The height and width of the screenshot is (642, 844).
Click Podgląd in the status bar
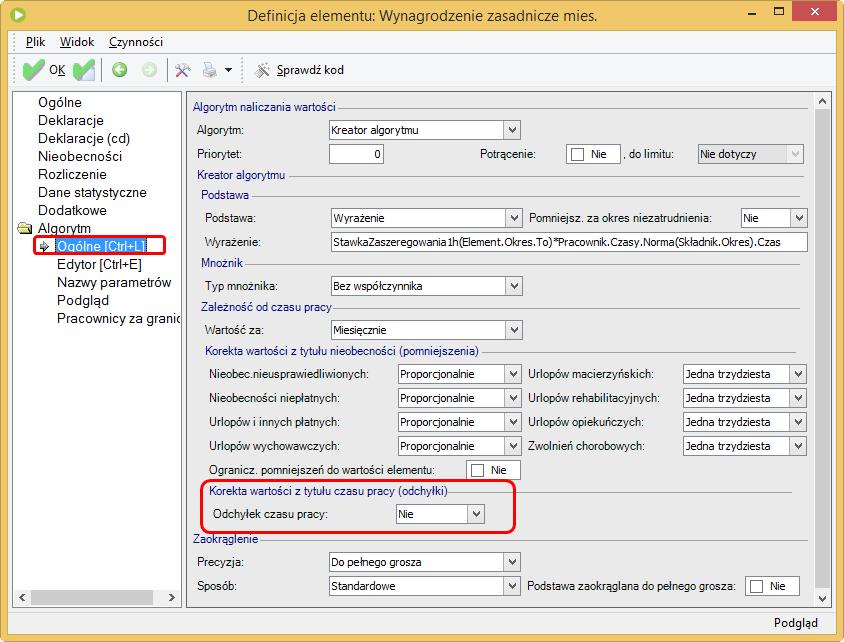click(x=796, y=623)
